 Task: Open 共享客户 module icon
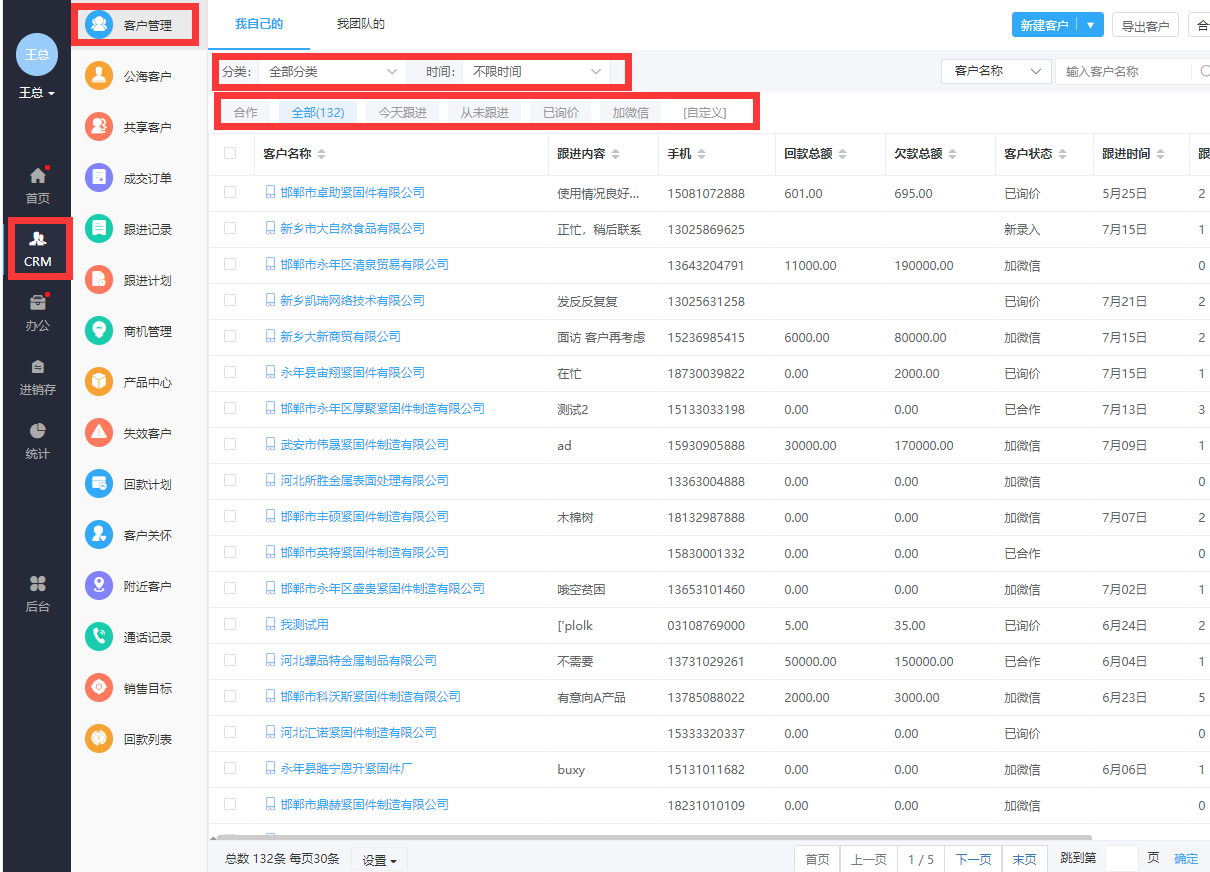click(99, 127)
